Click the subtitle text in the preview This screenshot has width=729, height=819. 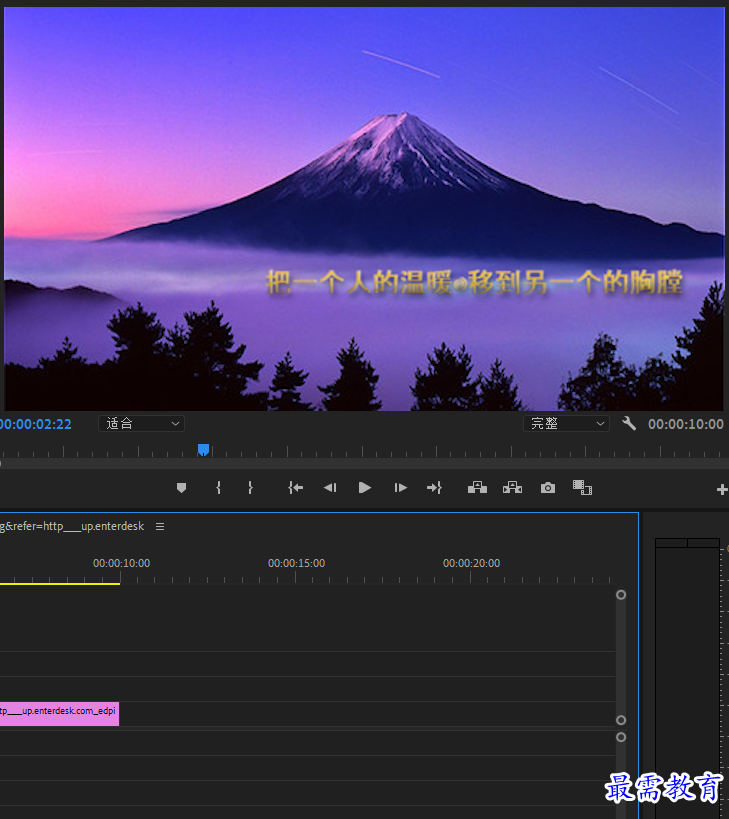click(474, 283)
